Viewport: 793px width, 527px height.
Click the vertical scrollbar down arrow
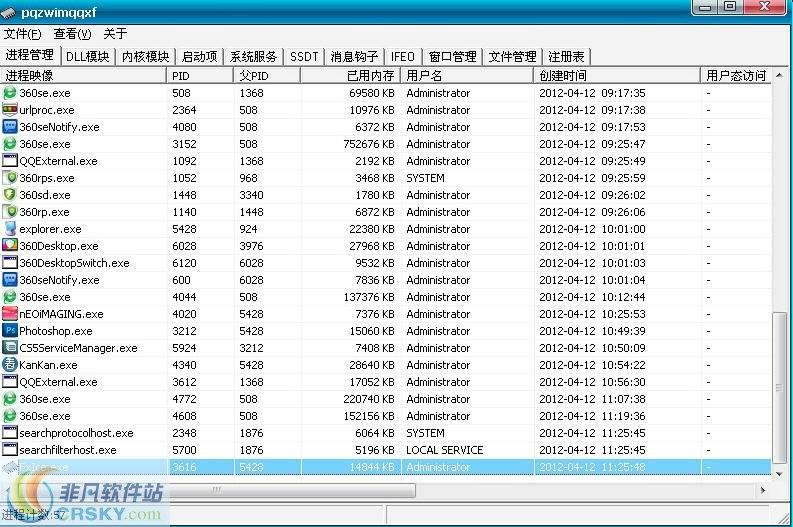pyautogui.click(x=779, y=474)
